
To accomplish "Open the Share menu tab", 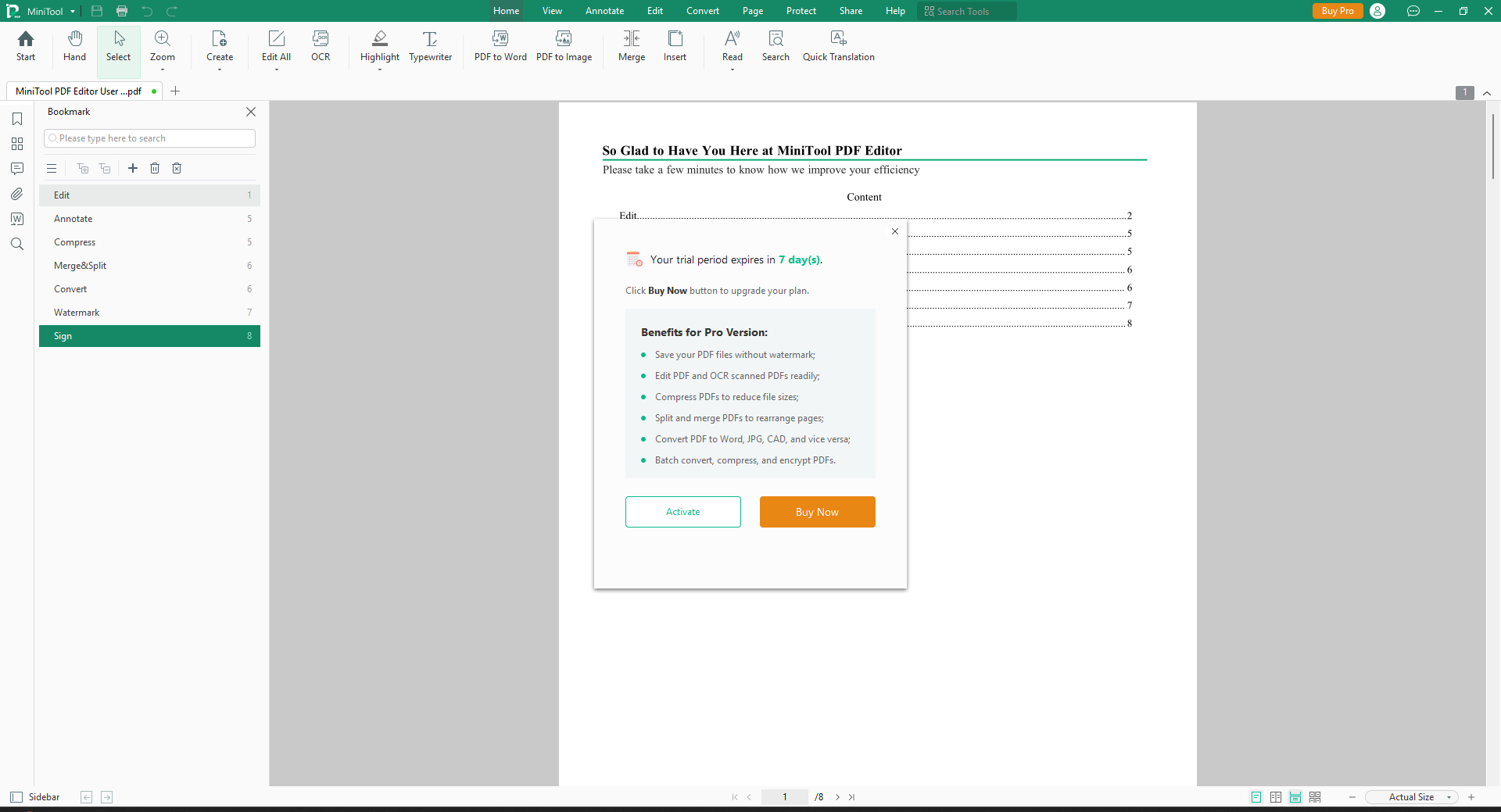I will pos(851,11).
